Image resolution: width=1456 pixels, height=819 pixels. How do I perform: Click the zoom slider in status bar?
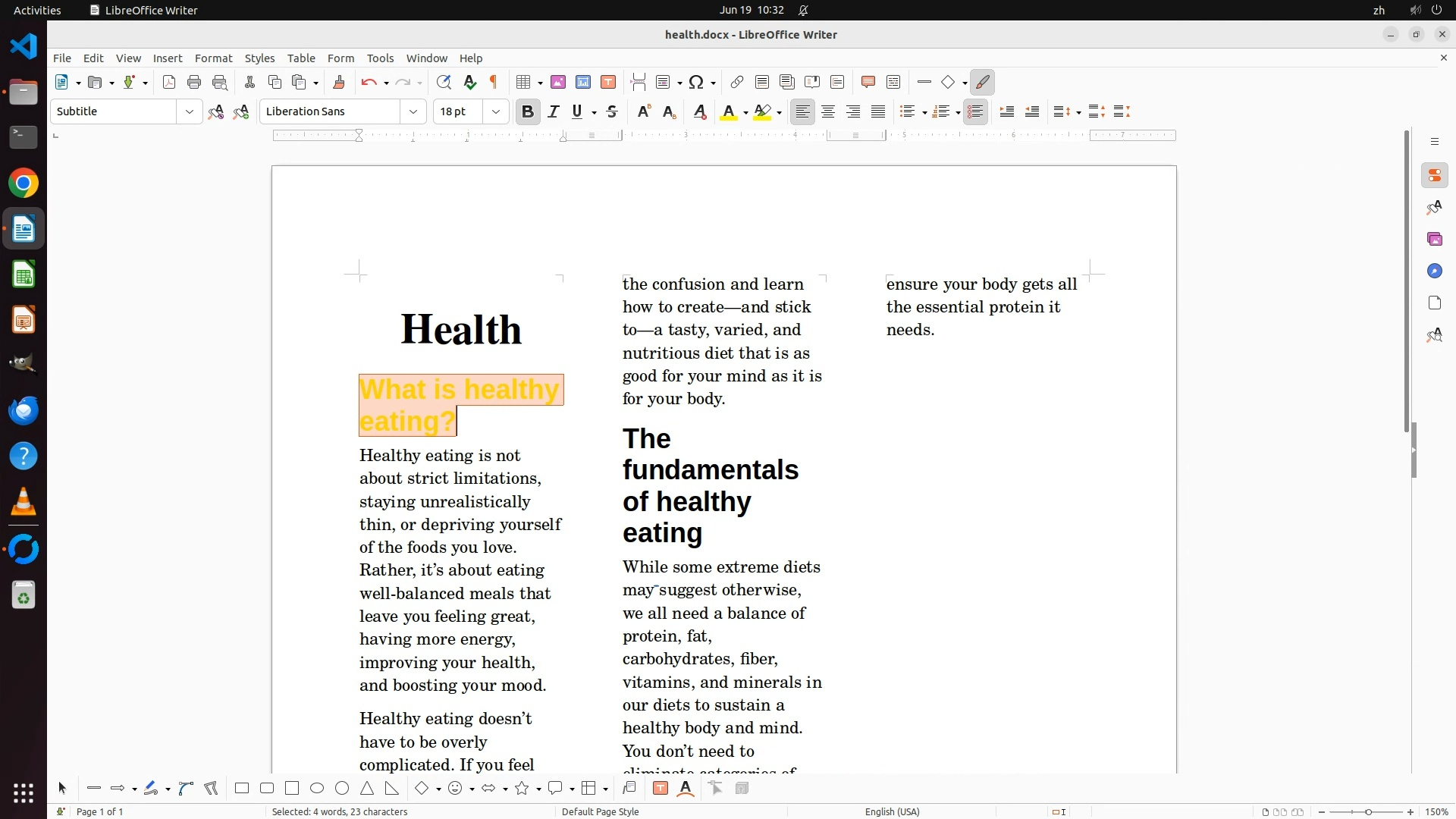1367,811
